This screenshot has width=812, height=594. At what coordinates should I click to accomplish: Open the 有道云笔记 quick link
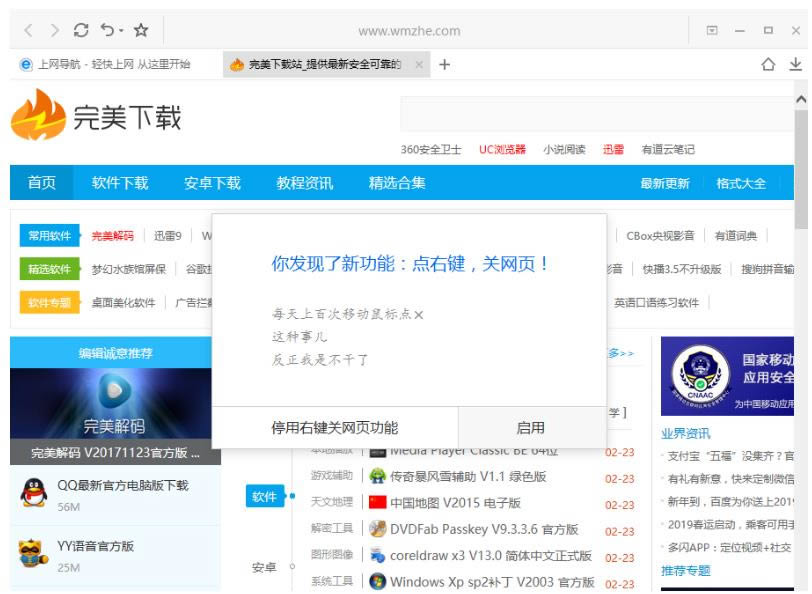(668, 150)
